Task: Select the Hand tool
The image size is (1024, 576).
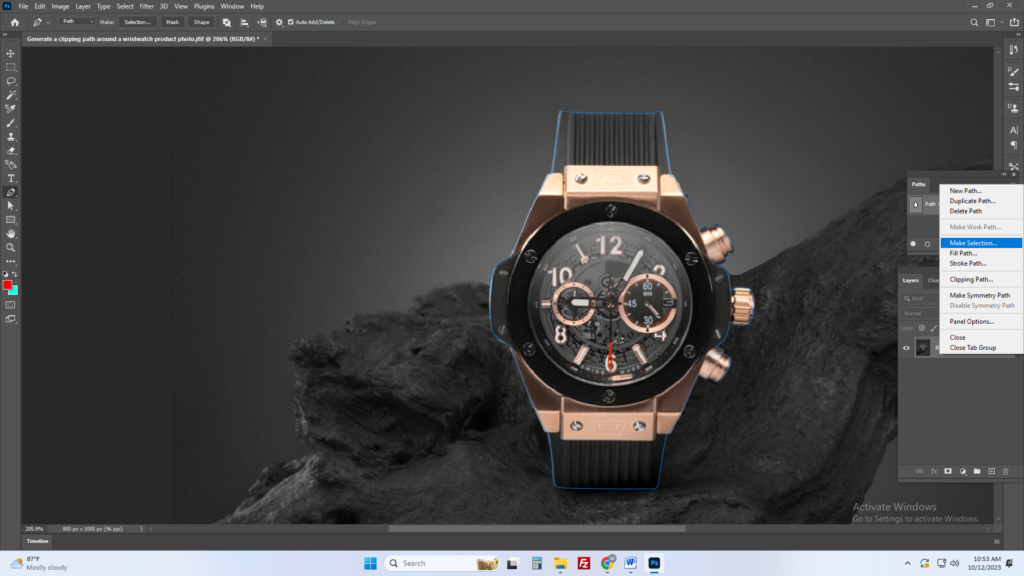Action: (11, 233)
